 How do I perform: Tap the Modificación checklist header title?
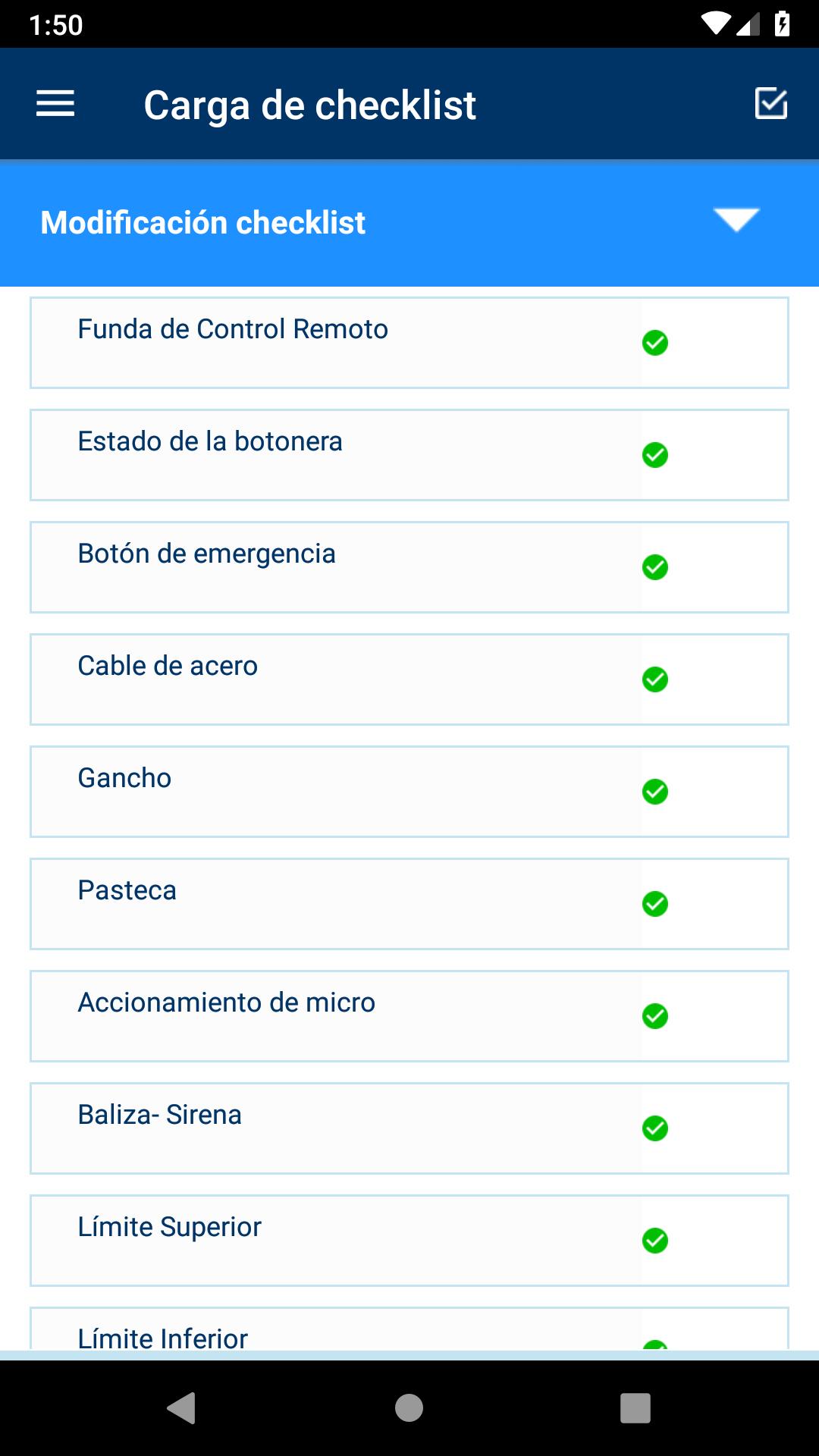[x=203, y=223]
